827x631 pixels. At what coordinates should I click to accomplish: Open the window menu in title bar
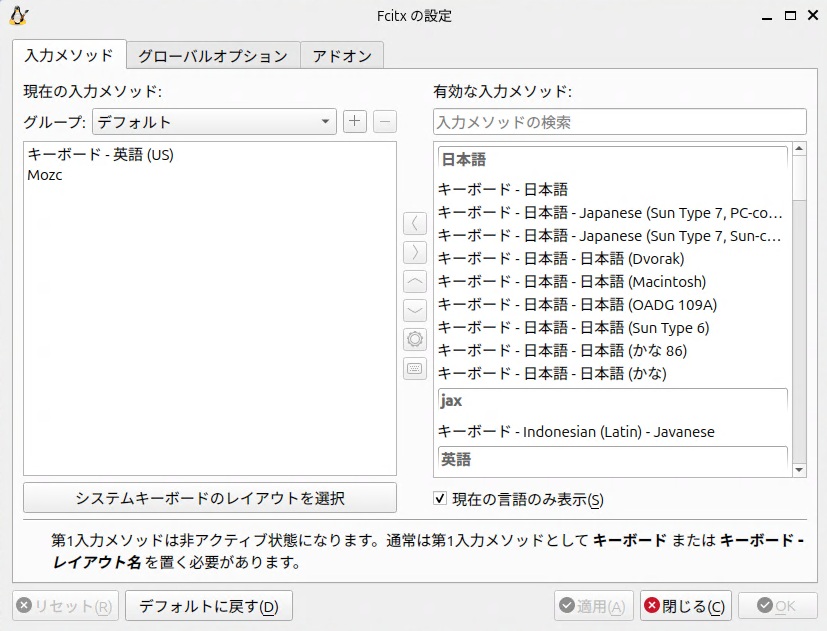point(18,16)
